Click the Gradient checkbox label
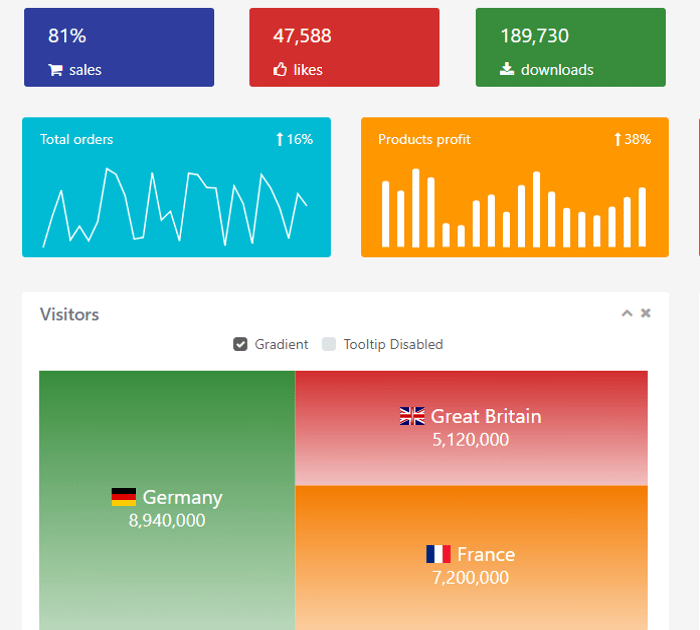This screenshot has height=630, width=700. pyautogui.click(x=281, y=344)
